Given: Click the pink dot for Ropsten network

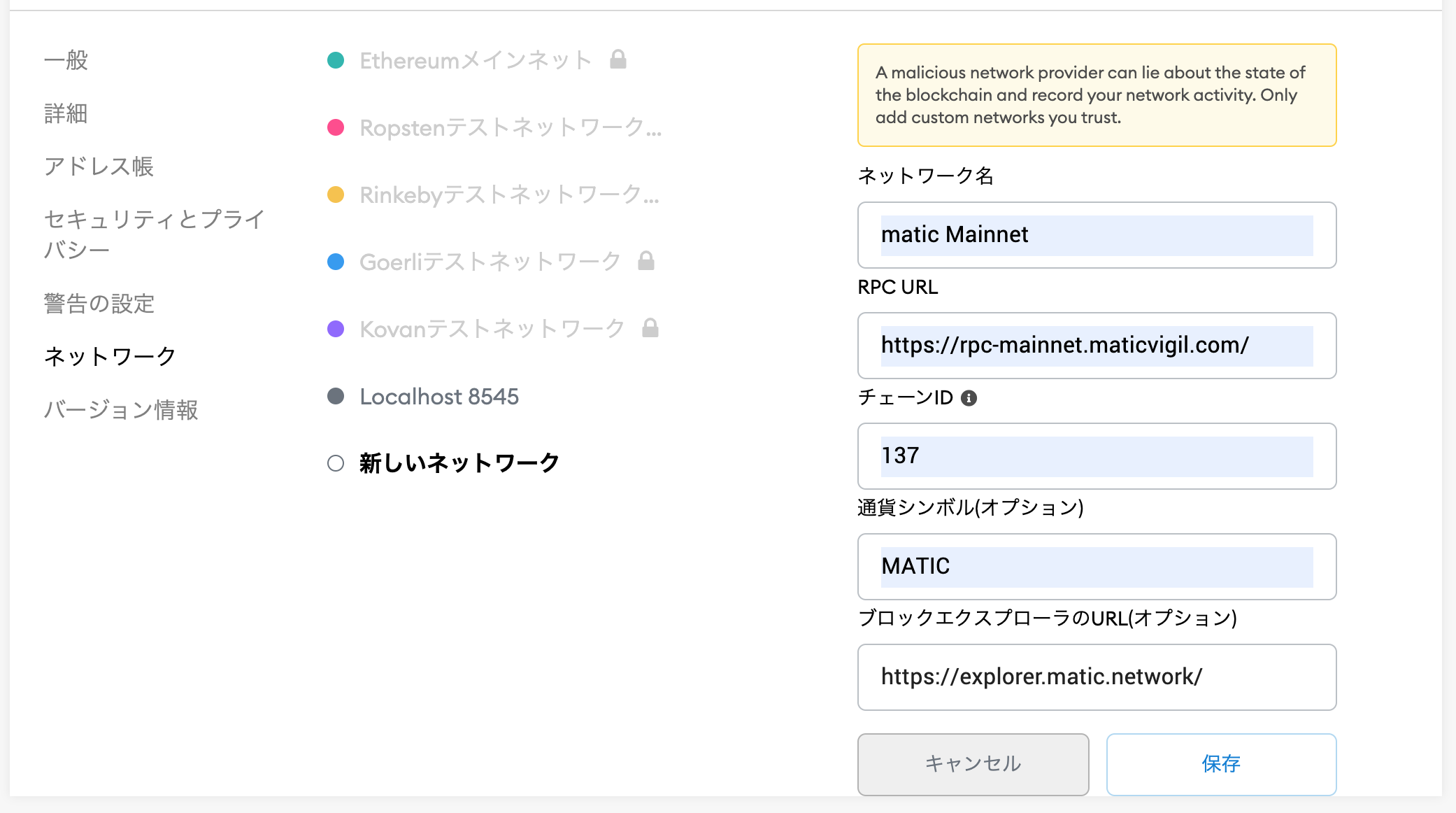Looking at the screenshot, I should pyautogui.click(x=336, y=127).
